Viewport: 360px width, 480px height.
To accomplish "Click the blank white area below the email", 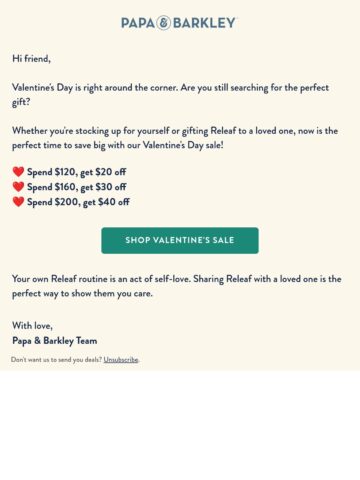I will pyautogui.click(x=180, y=425).
